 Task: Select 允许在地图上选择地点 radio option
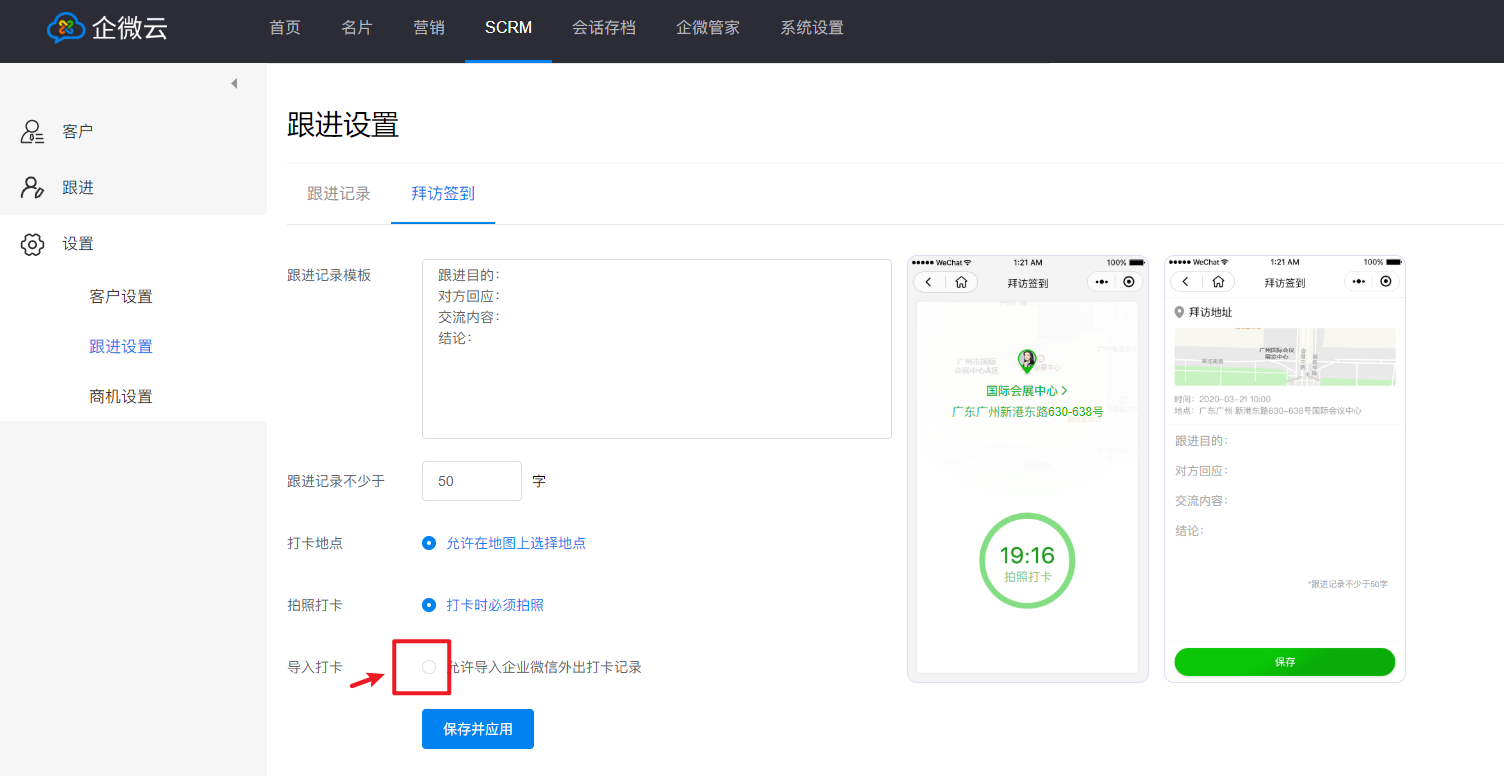point(429,543)
